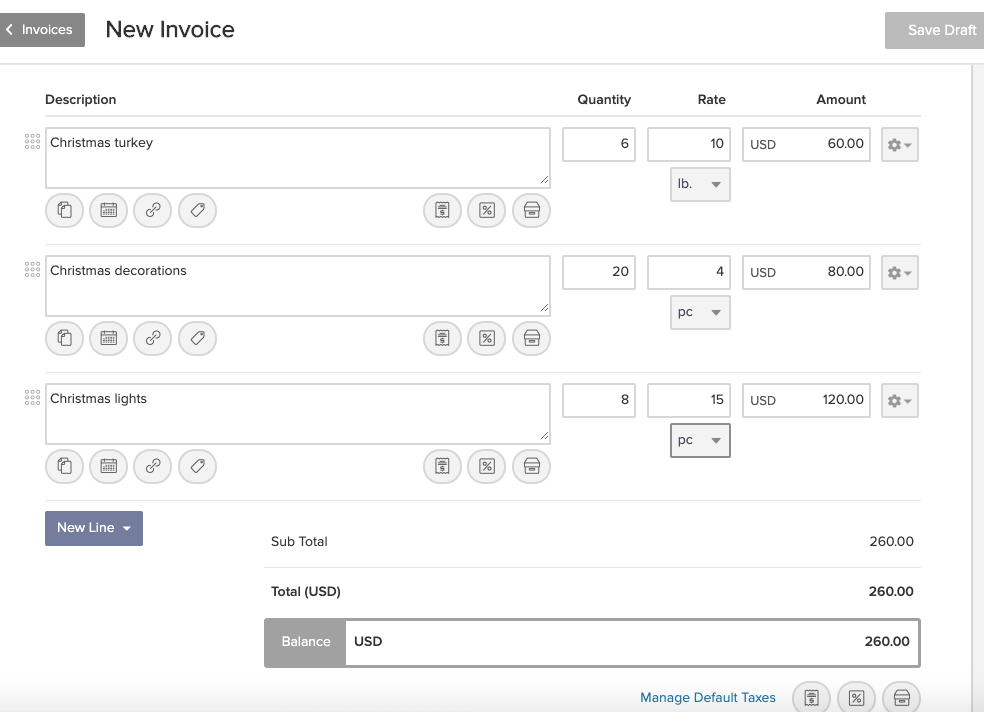Click quantity field of Christmas decorations
This screenshot has height=712, width=984.
coord(599,272)
